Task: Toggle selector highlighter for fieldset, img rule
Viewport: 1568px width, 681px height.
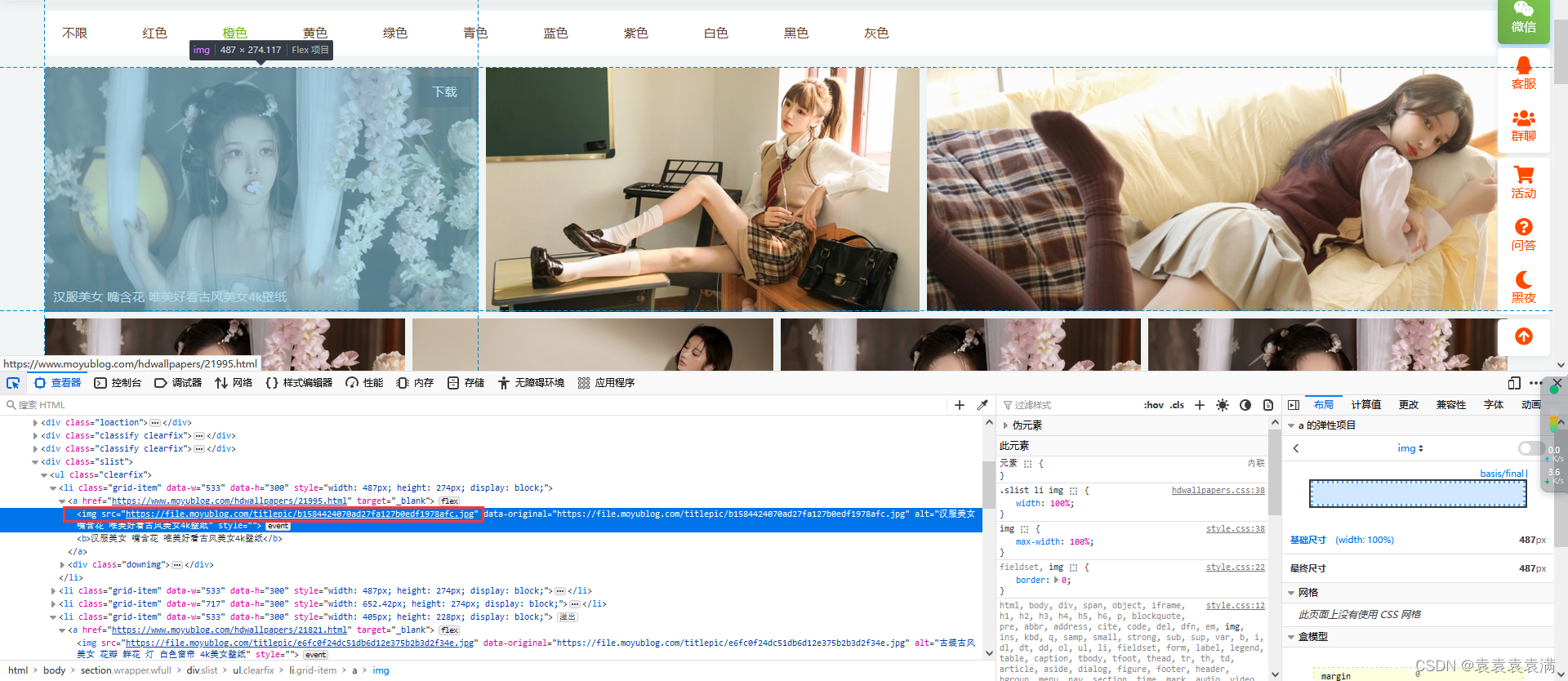Action: point(1073,567)
